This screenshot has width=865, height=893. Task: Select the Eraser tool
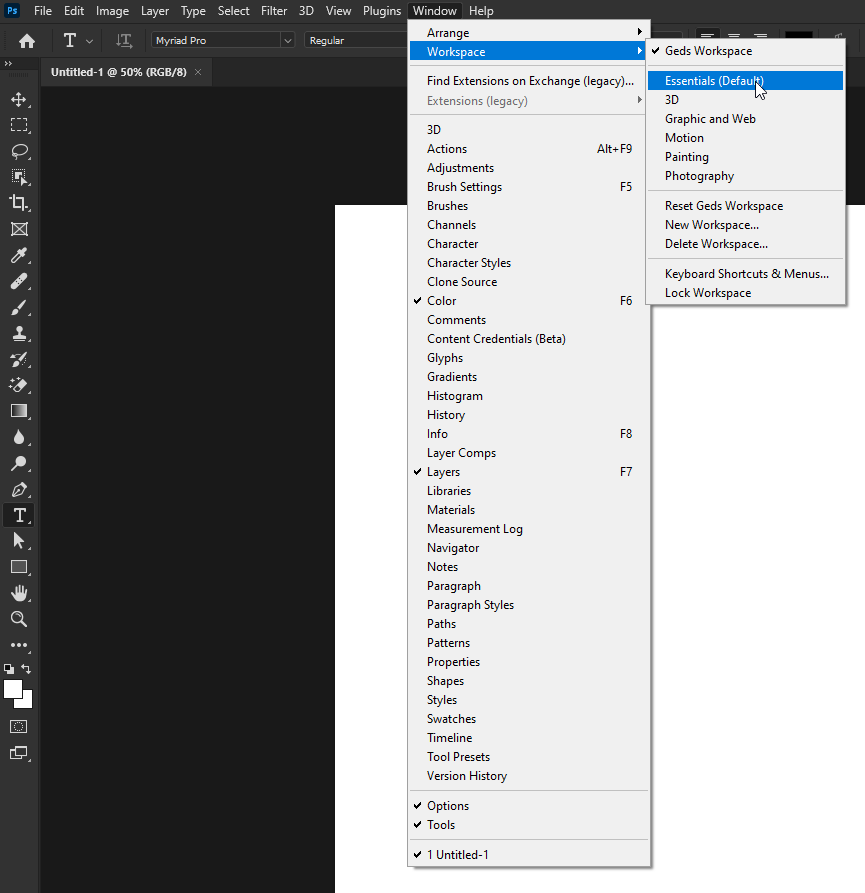19,385
